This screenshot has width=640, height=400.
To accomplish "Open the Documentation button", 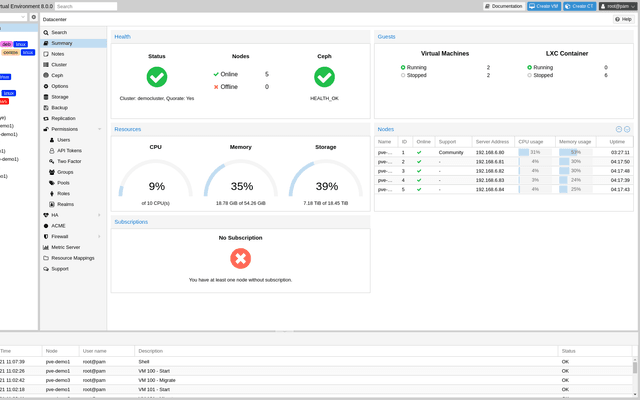I will click(504, 6).
